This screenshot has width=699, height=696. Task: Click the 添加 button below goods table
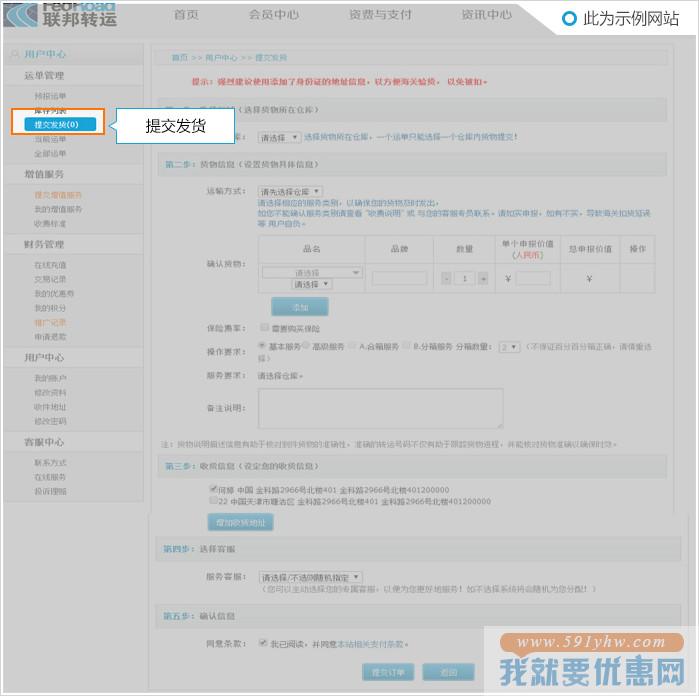click(300, 307)
